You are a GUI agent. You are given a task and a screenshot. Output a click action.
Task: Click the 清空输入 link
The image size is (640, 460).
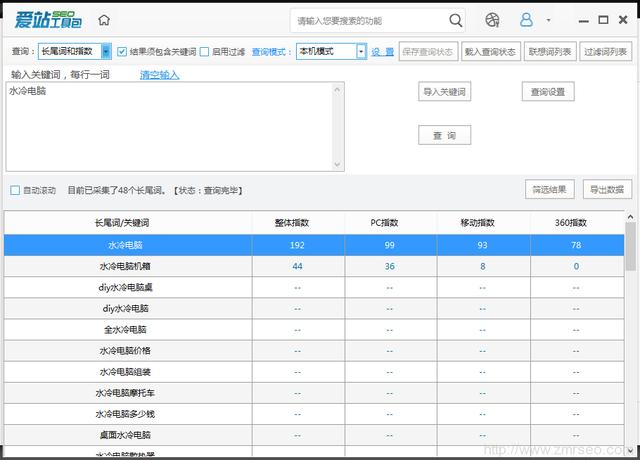tap(159, 74)
